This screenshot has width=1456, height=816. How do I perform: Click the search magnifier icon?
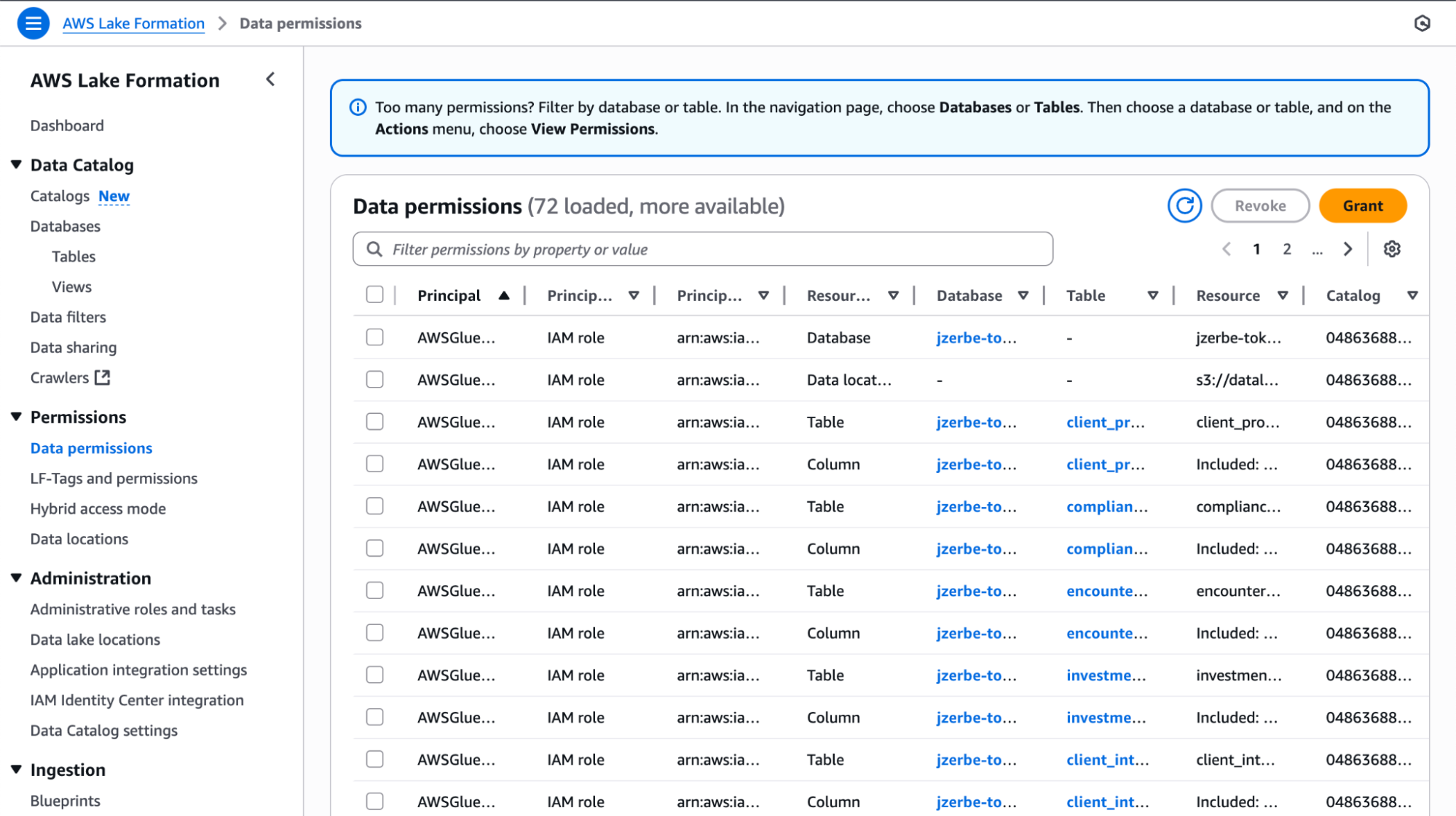pos(374,249)
